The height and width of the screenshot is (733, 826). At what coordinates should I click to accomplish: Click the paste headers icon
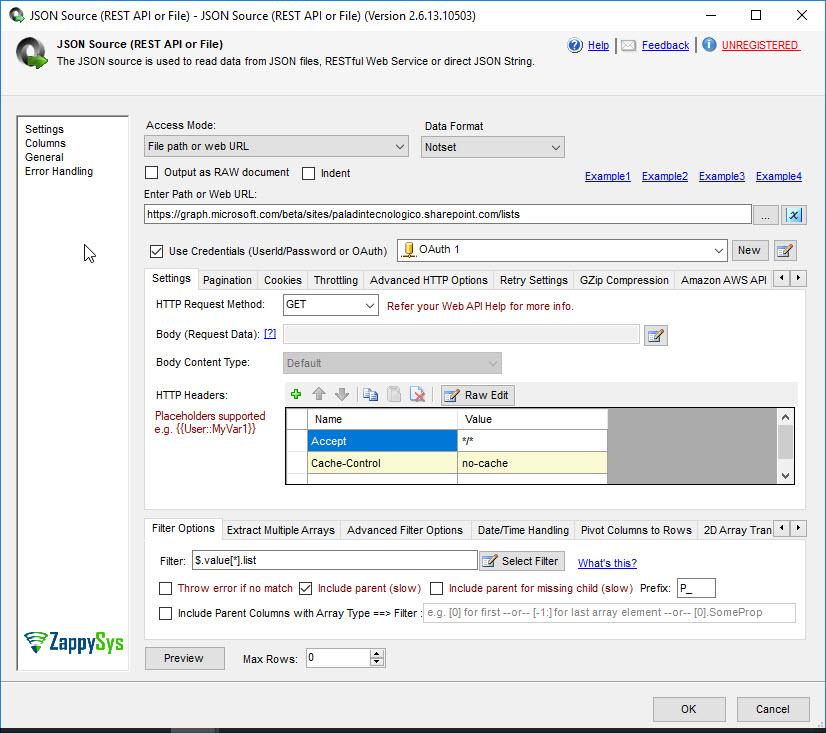coord(394,394)
